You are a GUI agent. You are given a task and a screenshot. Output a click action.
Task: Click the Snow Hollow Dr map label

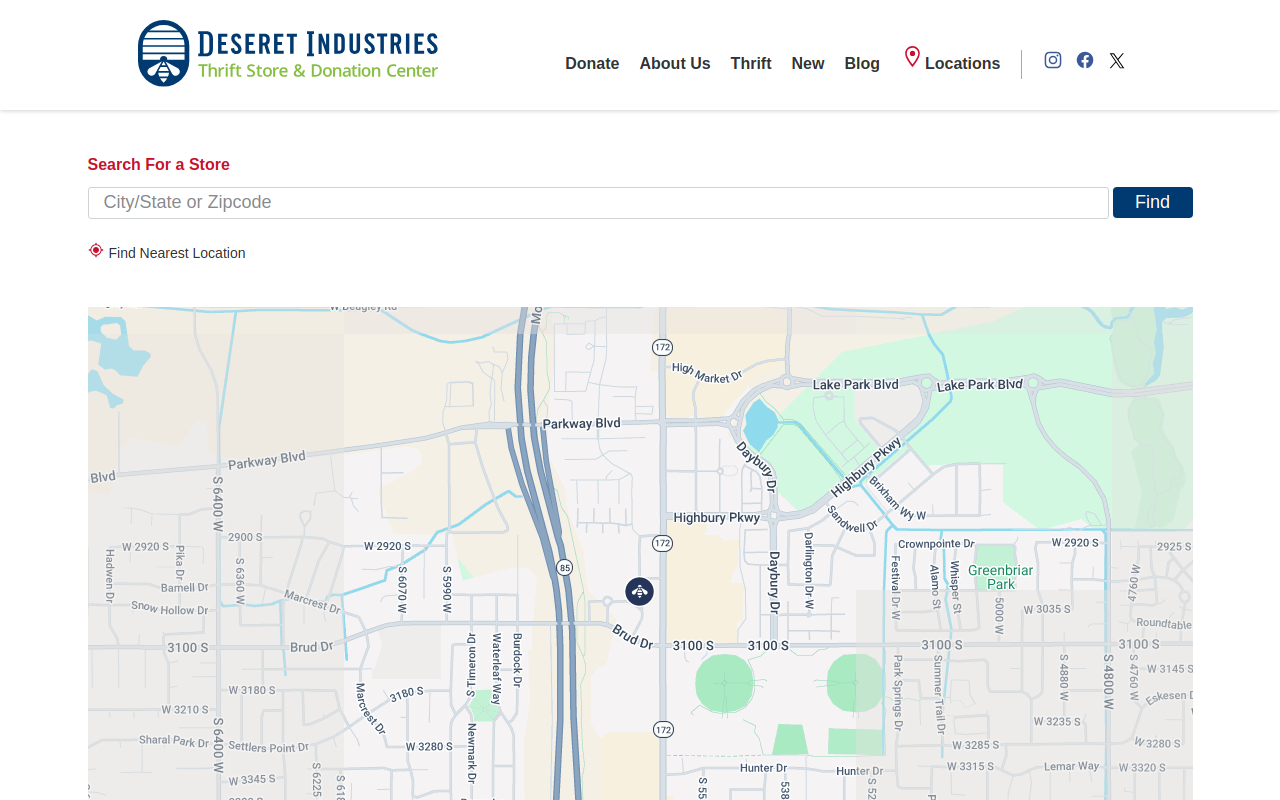coord(170,608)
